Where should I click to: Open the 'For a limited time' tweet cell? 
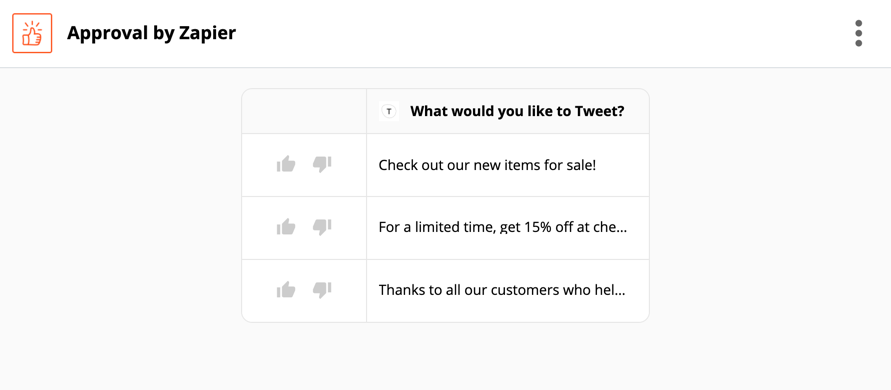(507, 228)
